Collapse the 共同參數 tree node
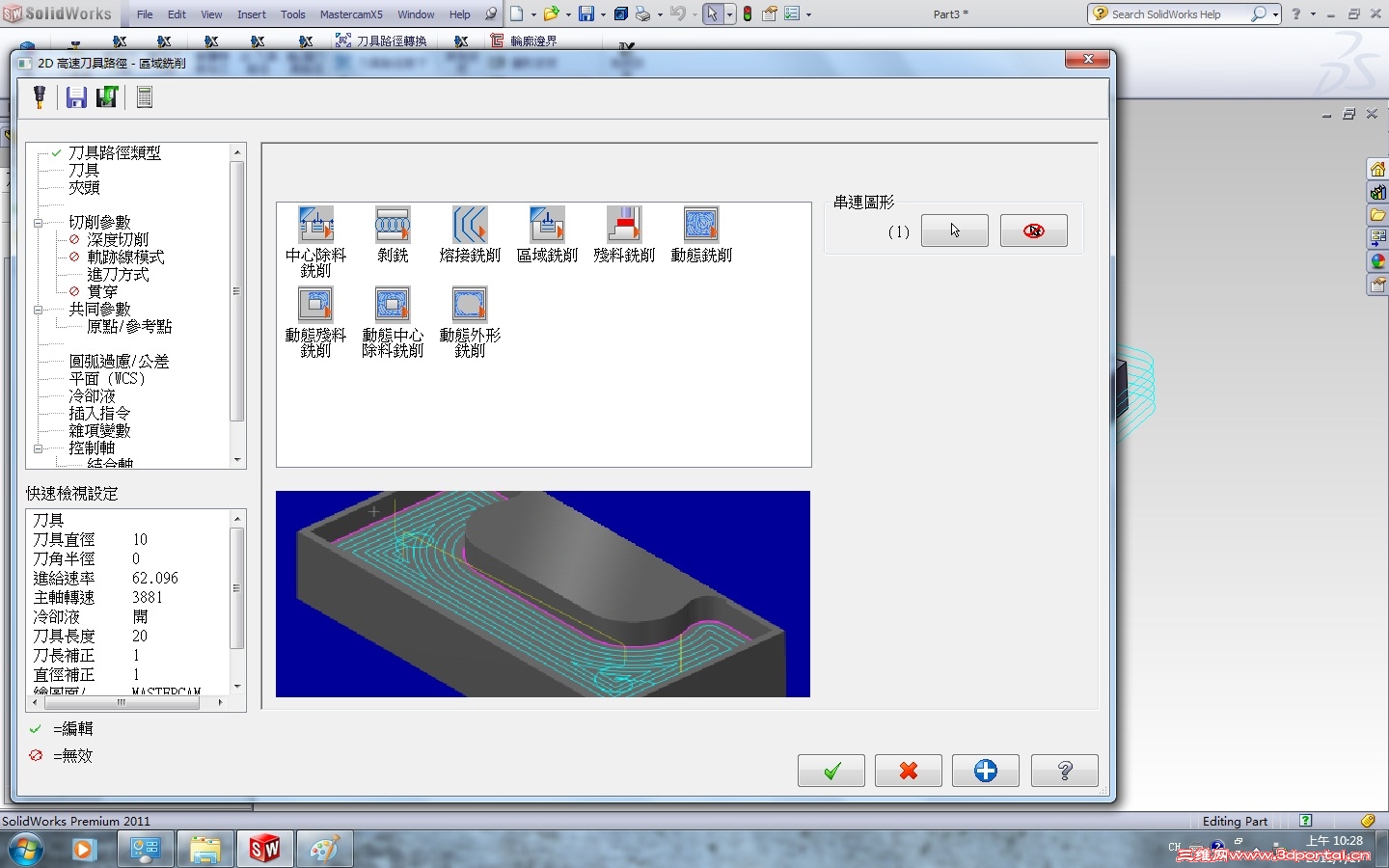The width and height of the screenshot is (1389, 868). point(39,310)
